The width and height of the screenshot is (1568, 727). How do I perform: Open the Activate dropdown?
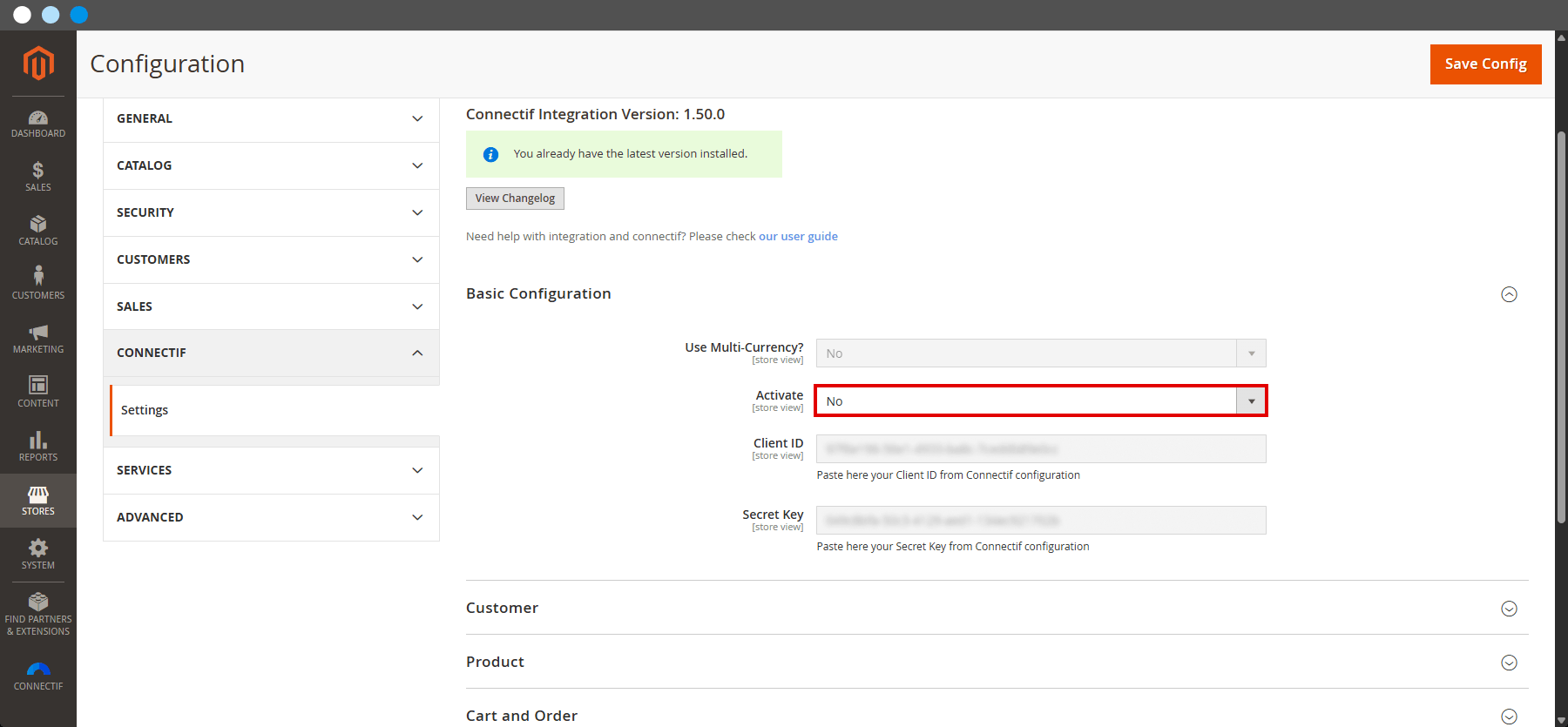coord(1041,401)
